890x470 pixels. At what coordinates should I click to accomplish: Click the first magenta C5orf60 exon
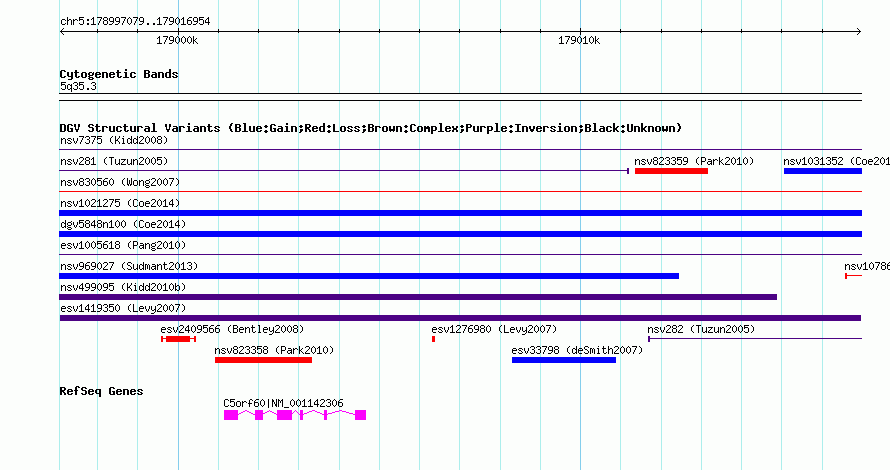(x=231, y=415)
